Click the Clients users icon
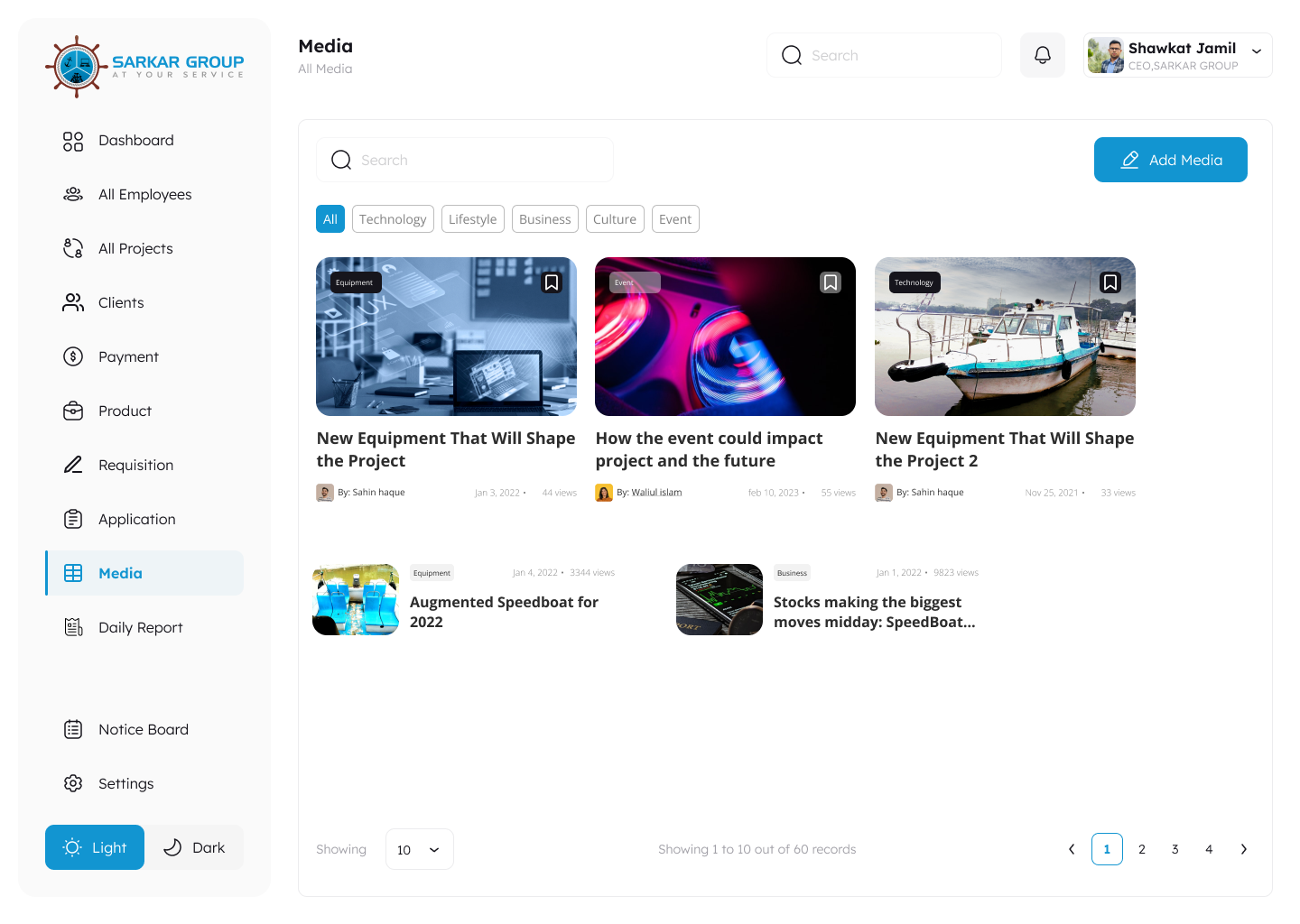The height and width of the screenshot is (924, 1300). coord(73,303)
